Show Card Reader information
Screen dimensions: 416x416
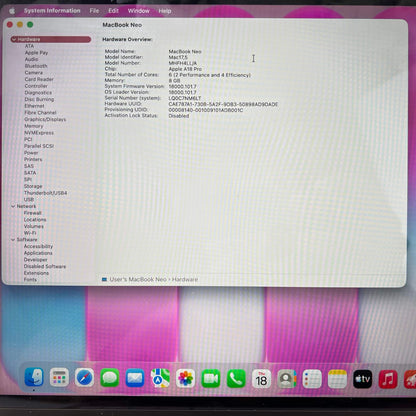click(39, 79)
